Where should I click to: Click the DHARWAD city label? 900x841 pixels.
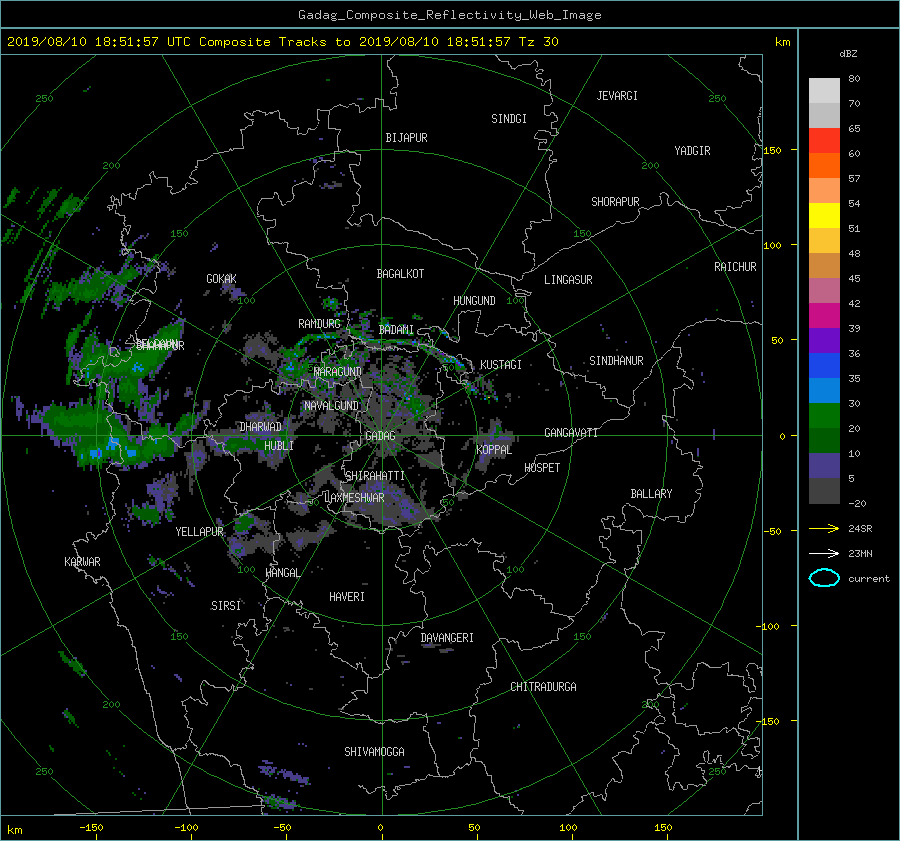tap(260, 427)
